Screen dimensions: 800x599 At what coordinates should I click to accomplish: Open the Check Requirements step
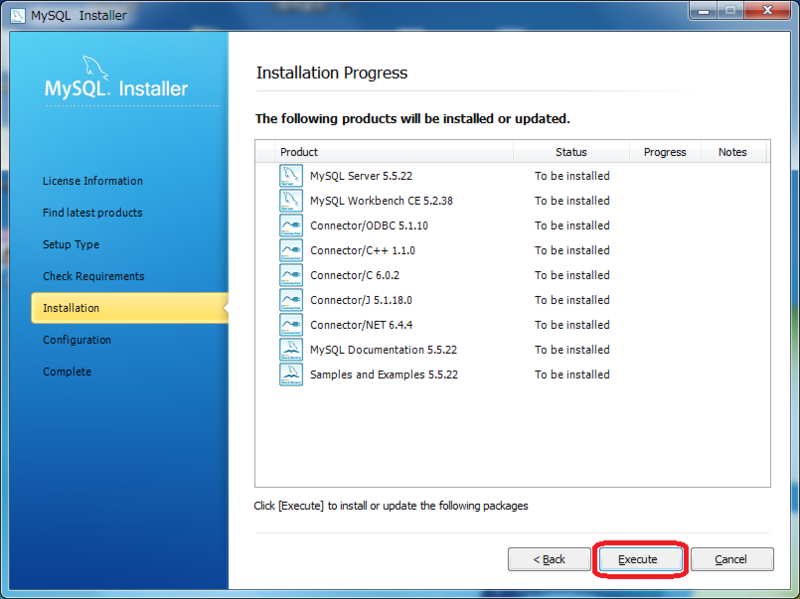point(93,276)
